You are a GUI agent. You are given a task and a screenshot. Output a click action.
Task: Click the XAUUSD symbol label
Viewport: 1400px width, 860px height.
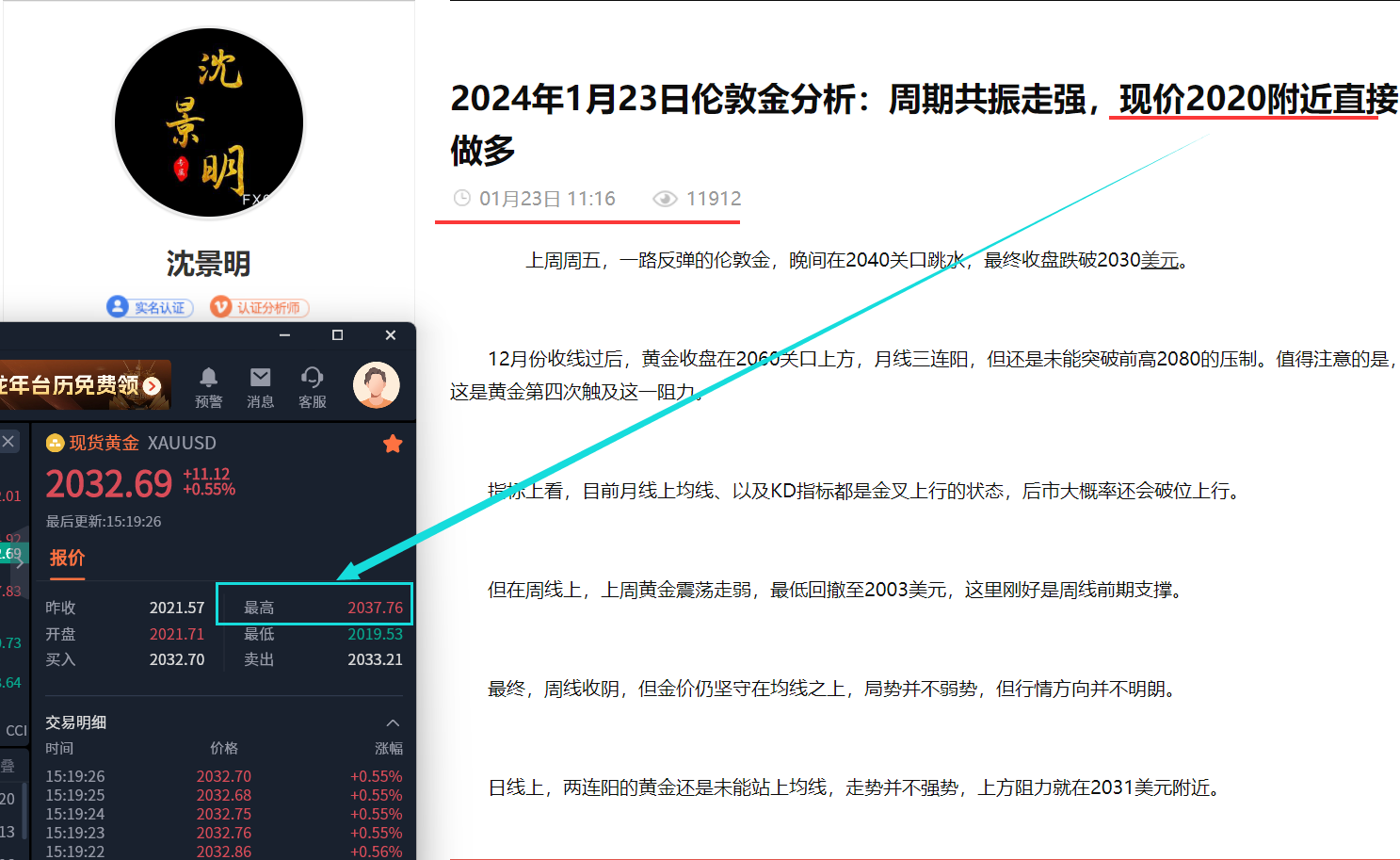coord(182,444)
